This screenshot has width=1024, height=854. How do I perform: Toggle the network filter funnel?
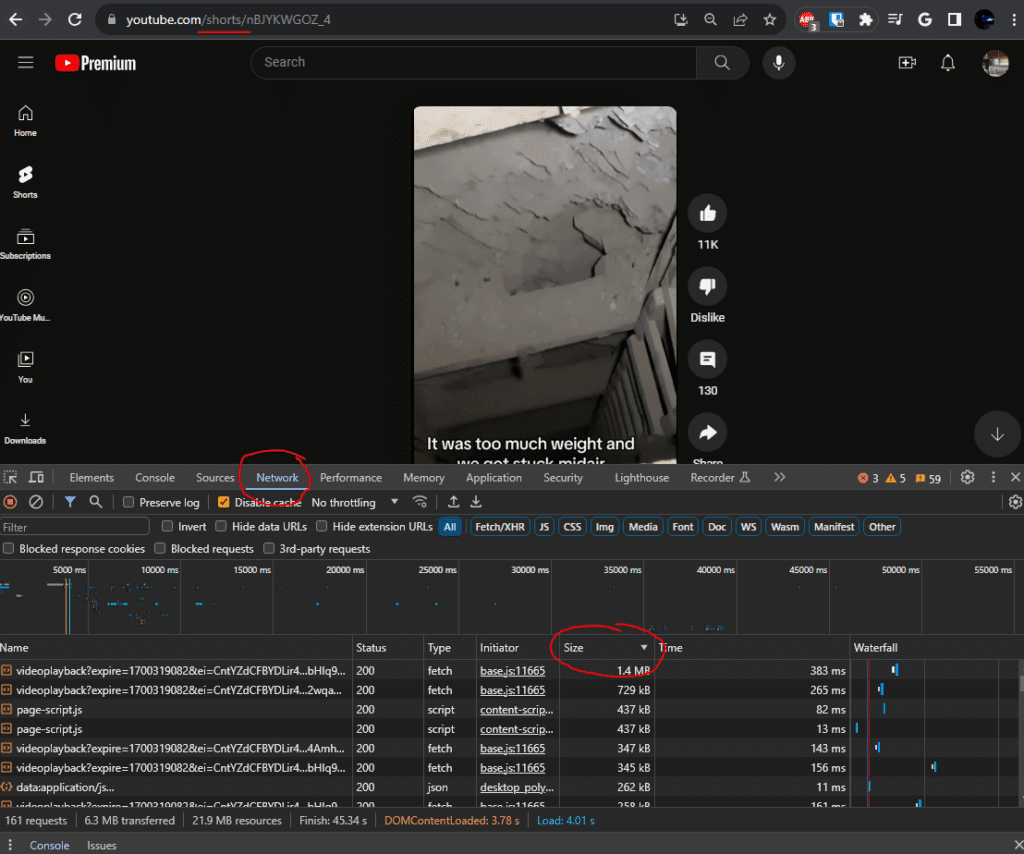coord(70,502)
